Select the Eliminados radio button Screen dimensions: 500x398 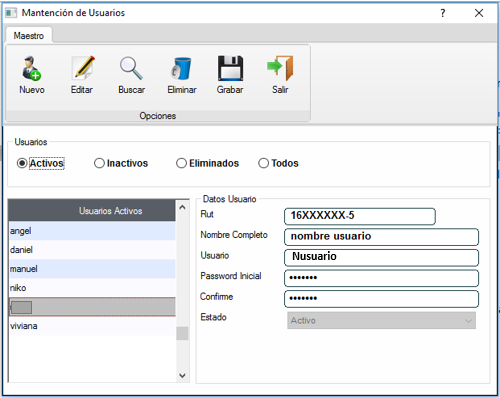(x=181, y=163)
